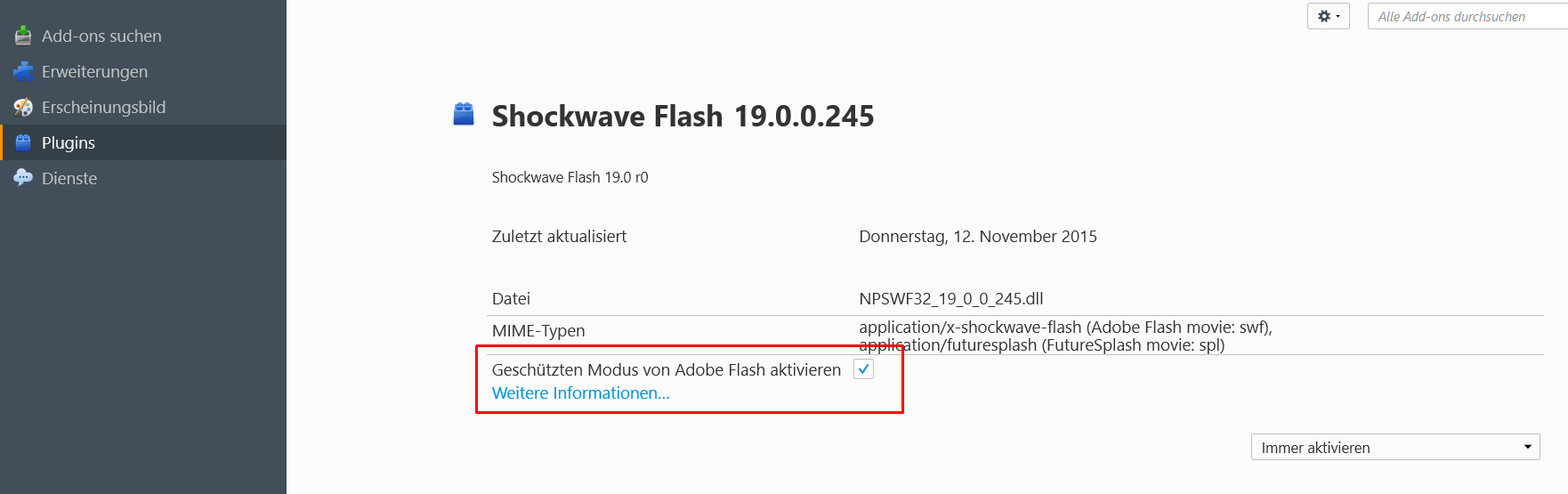Click the Shockwave Flash plugin brick icon
Image resolution: width=1568 pixels, height=494 pixels.
pyautogui.click(x=464, y=115)
